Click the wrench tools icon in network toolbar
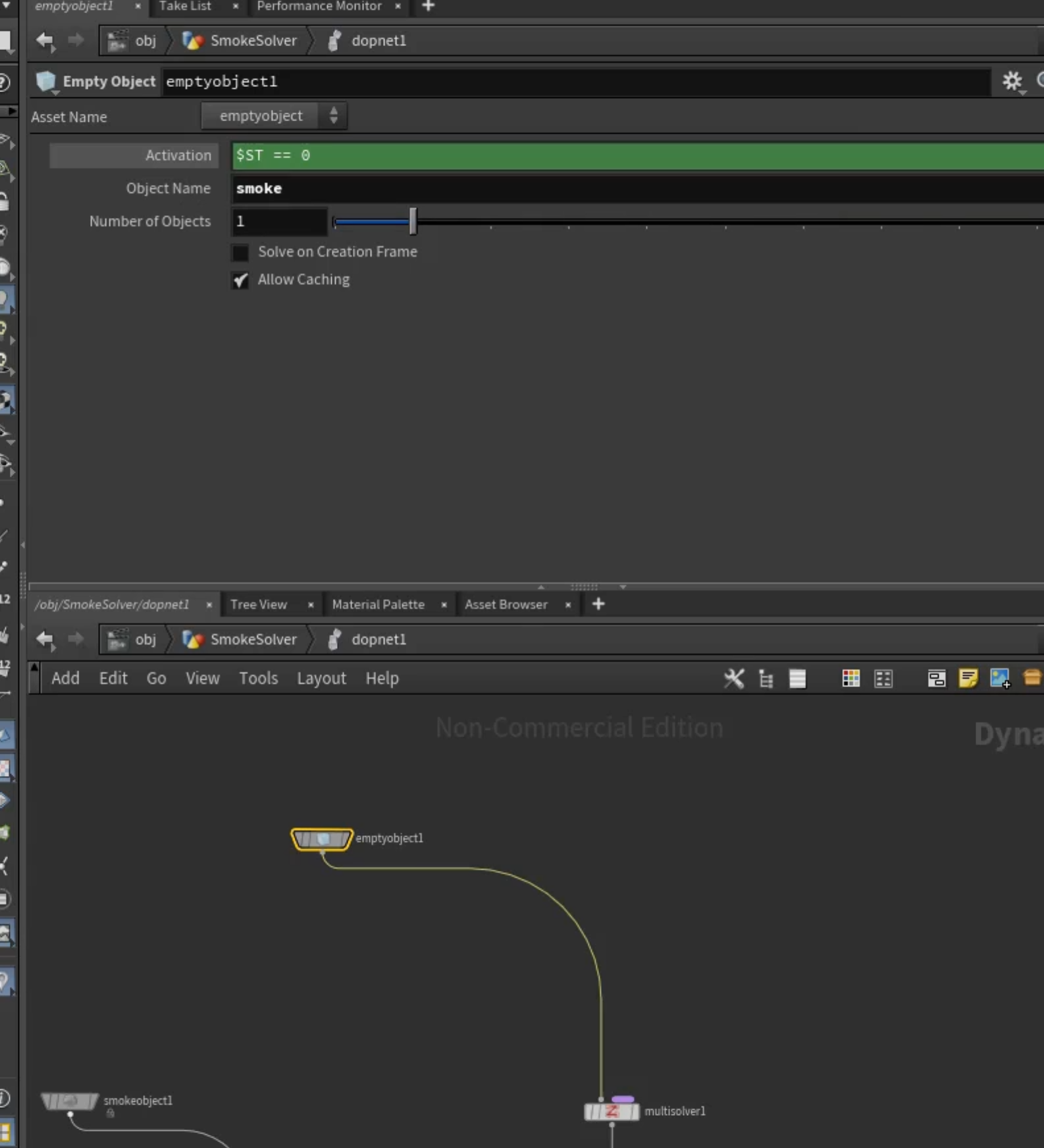Image resolution: width=1044 pixels, height=1148 pixels. pyautogui.click(x=733, y=679)
